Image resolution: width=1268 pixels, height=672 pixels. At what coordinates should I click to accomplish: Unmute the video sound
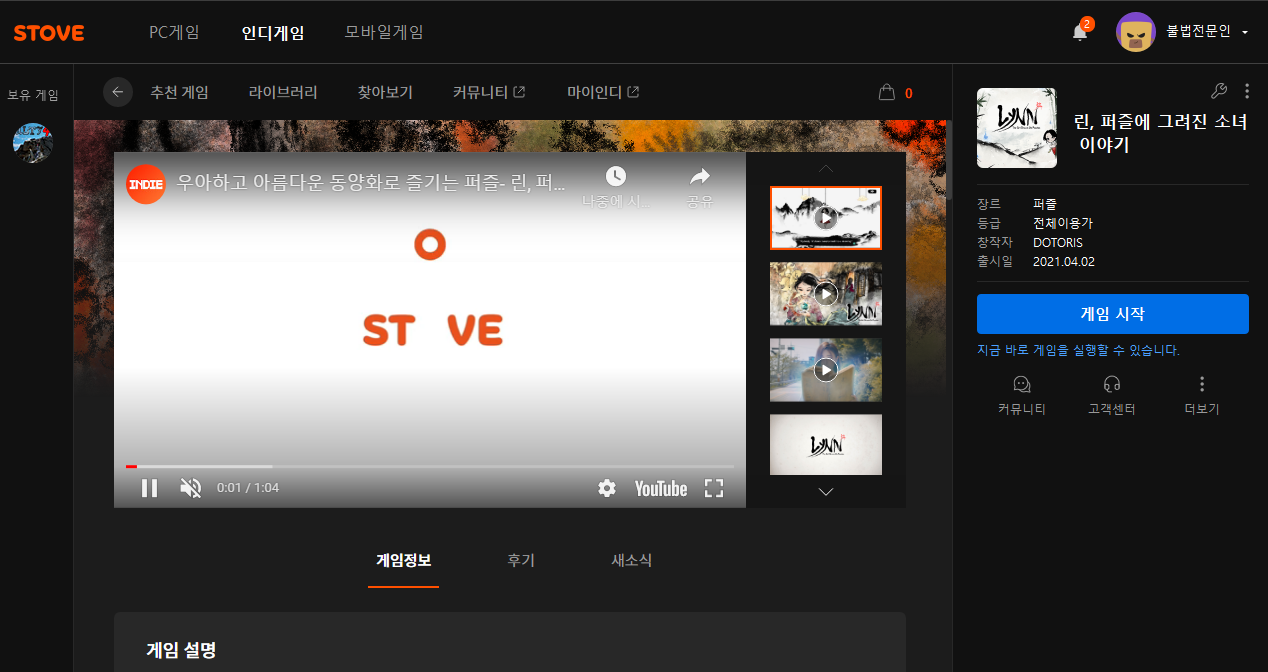[x=190, y=488]
